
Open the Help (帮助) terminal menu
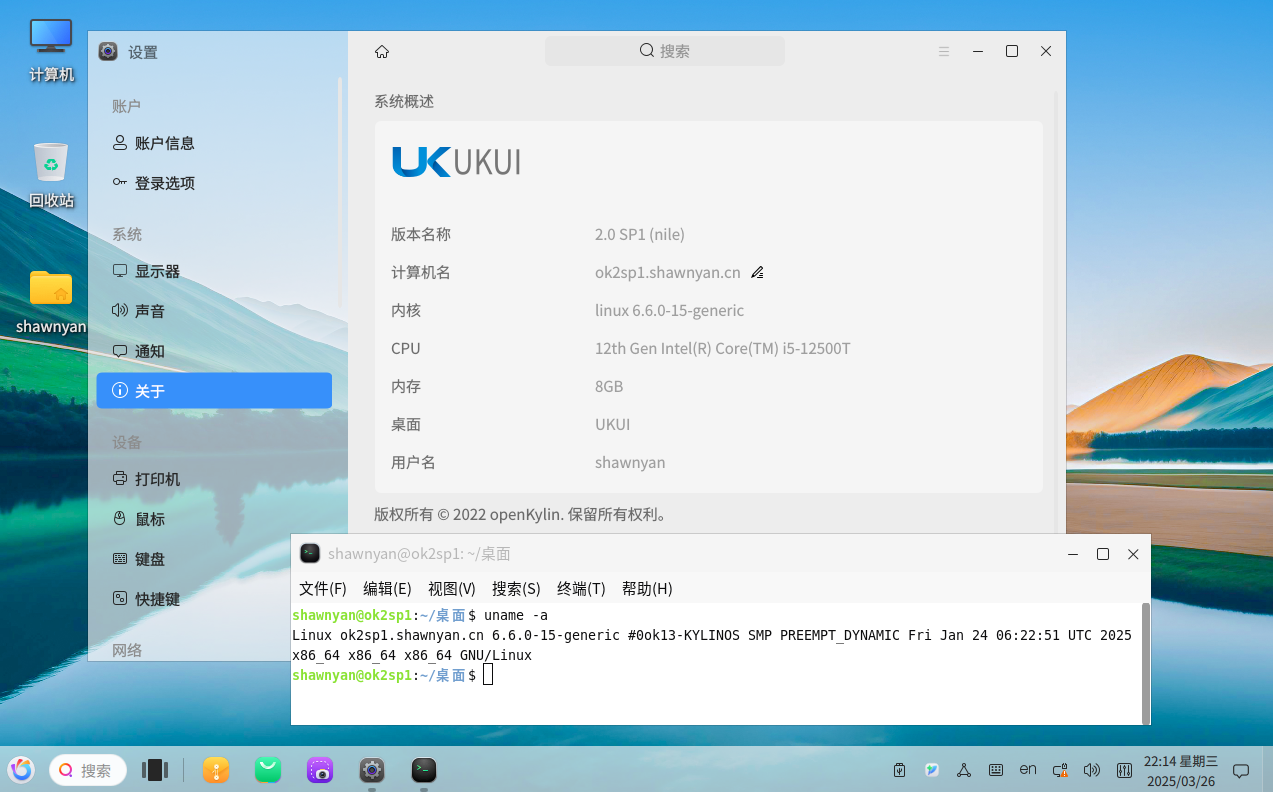647,589
